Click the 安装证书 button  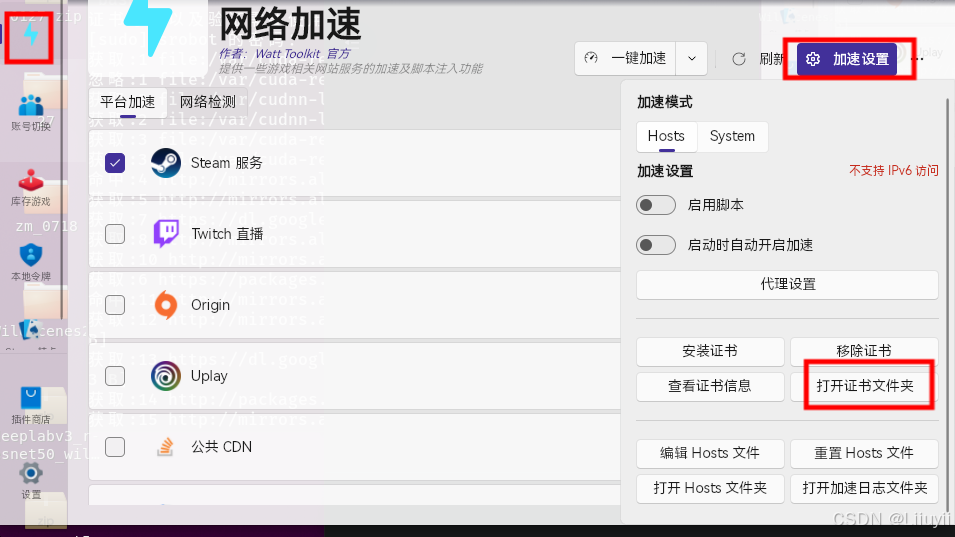(710, 351)
